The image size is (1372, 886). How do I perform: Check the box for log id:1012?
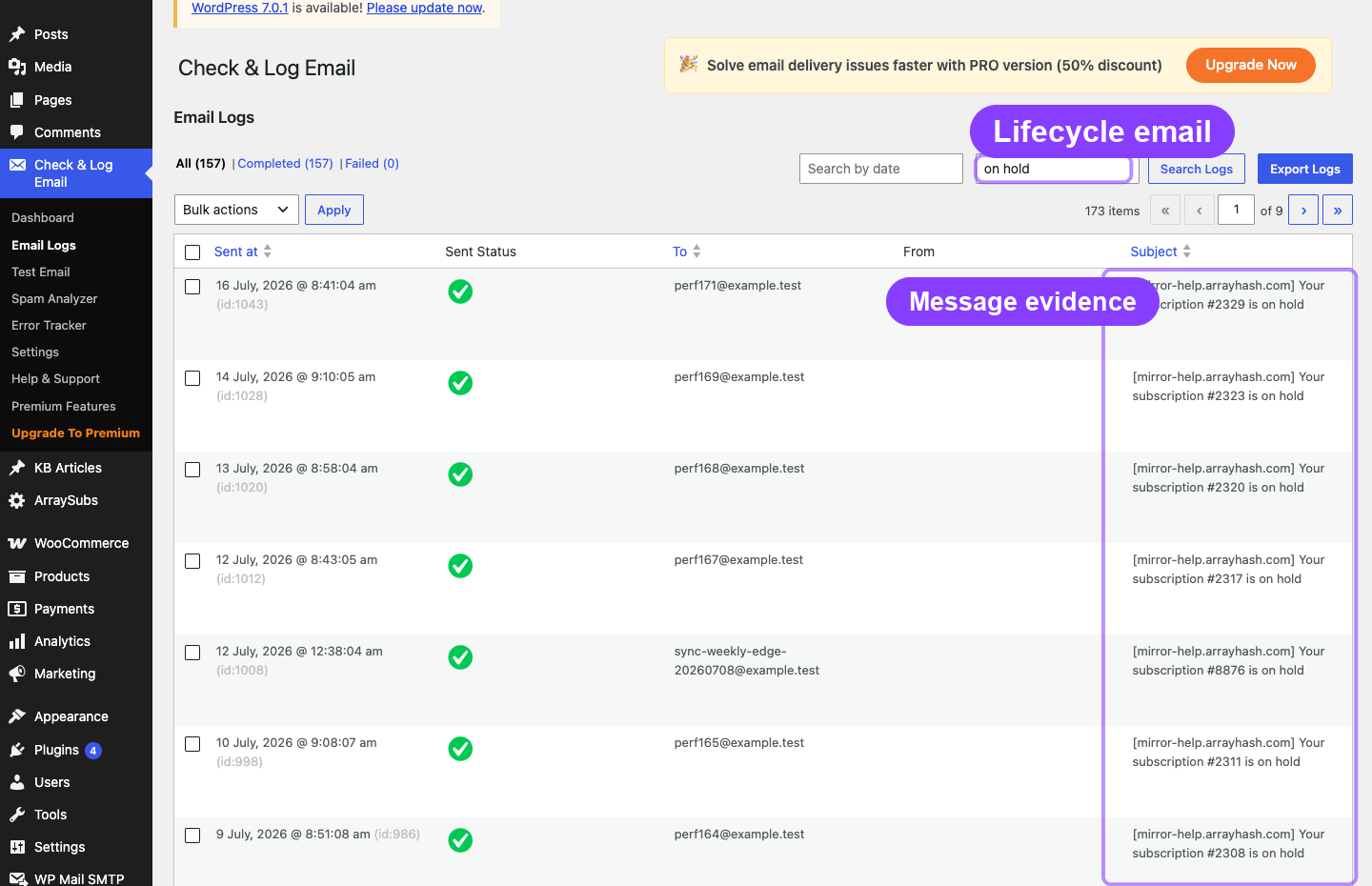(192, 561)
